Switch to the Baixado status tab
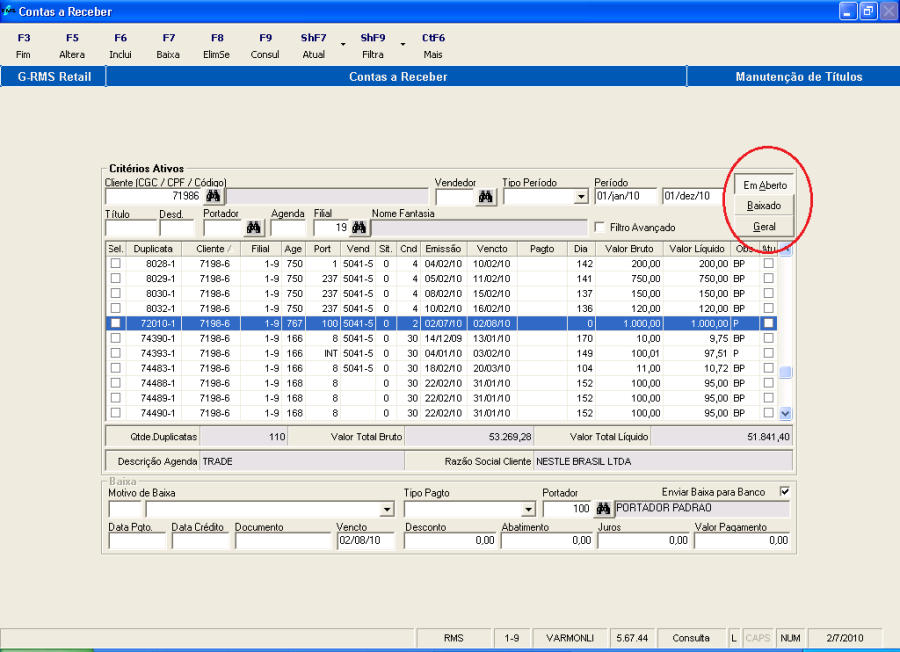Screen dimensions: 900x652 (x=765, y=205)
